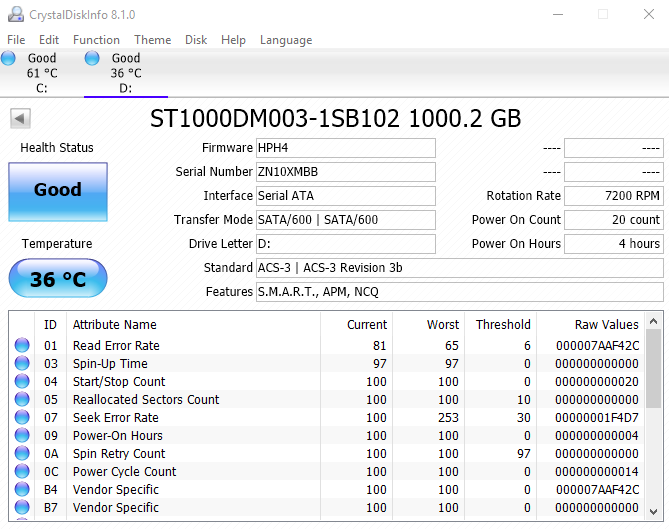Go to previous disk with left arrow
Viewport: 669px width, 529px height.
[20, 118]
